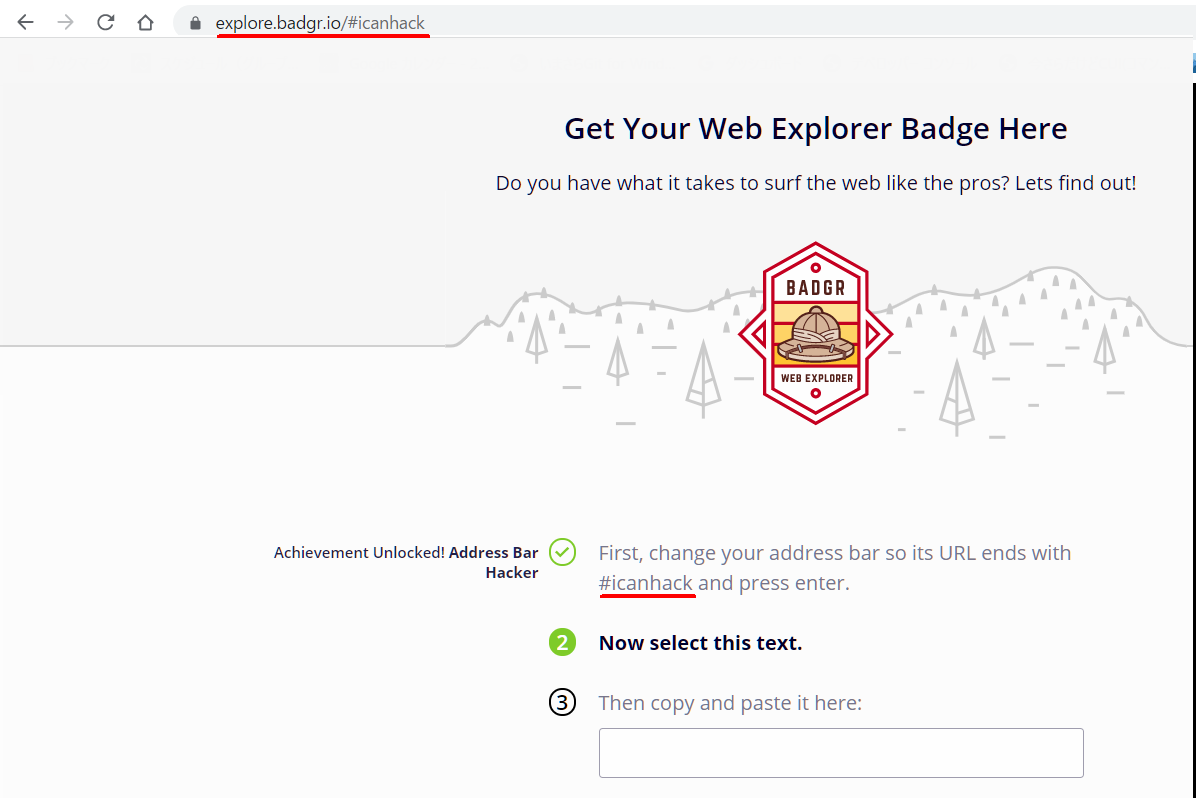The image size is (1196, 798).
Task: Click the paste text input box
Action: 841,753
